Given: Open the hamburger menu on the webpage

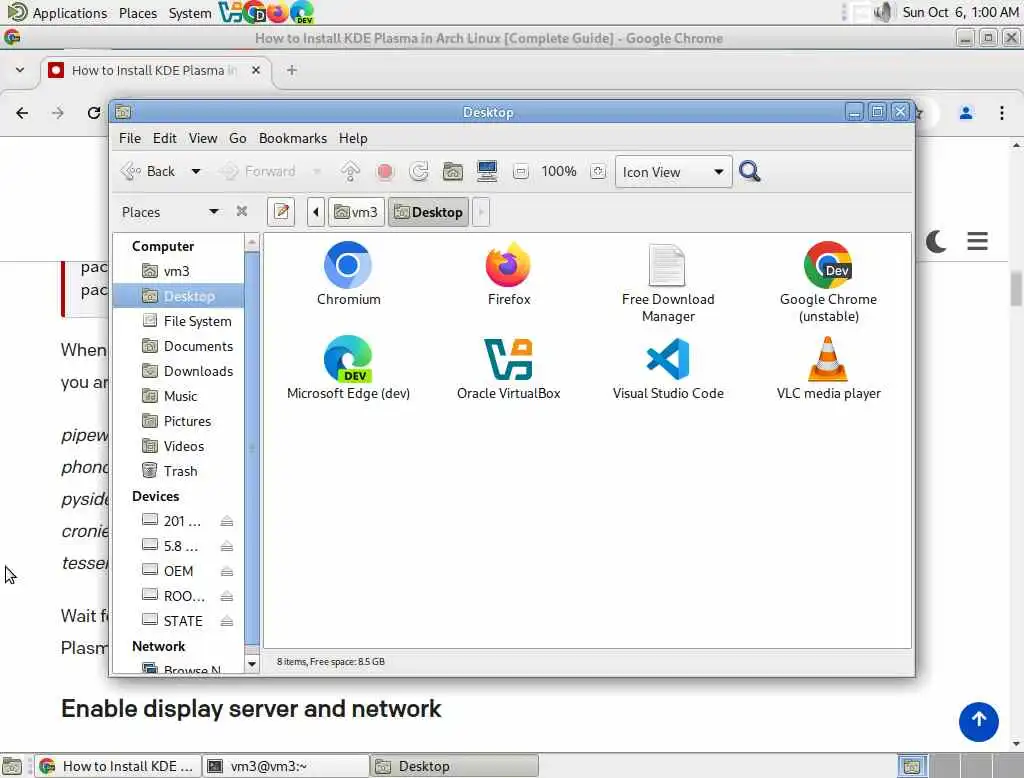Looking at the screenshot, I should click(977, 241).
